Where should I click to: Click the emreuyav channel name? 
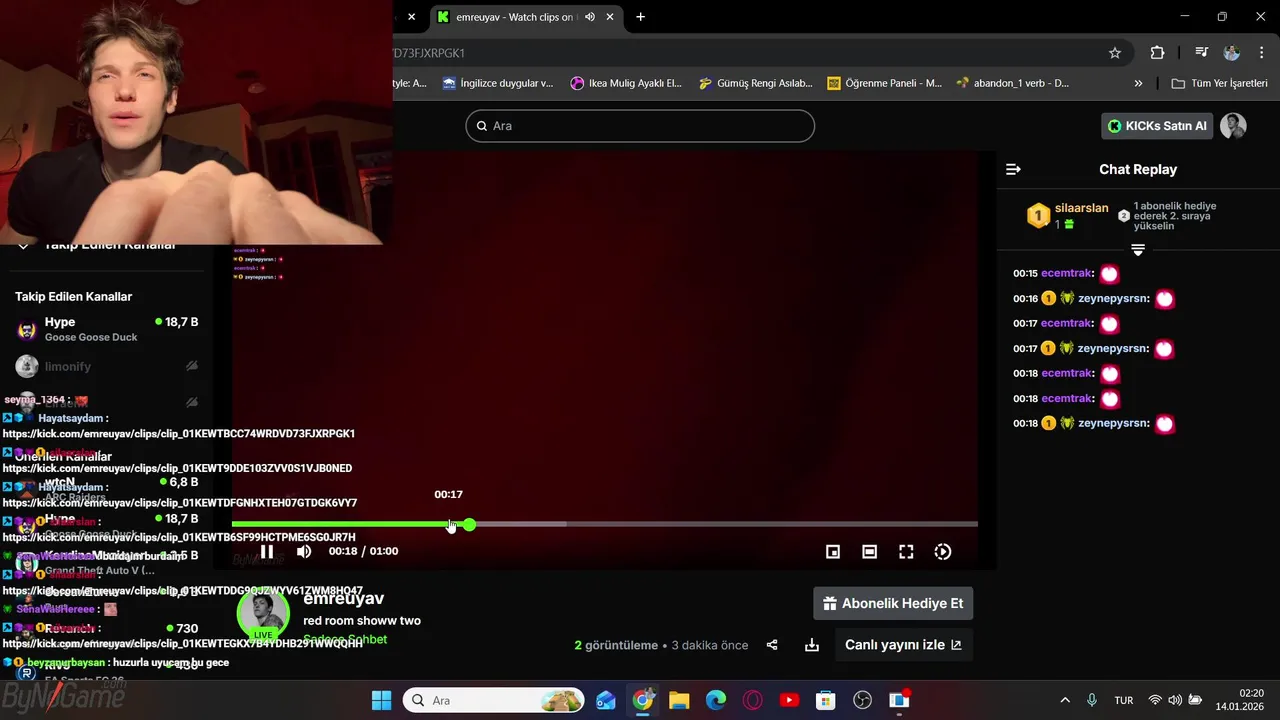344,598
